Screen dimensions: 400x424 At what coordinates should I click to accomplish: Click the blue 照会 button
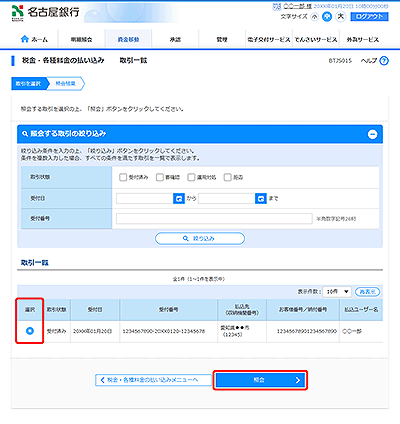click(260, 380)
